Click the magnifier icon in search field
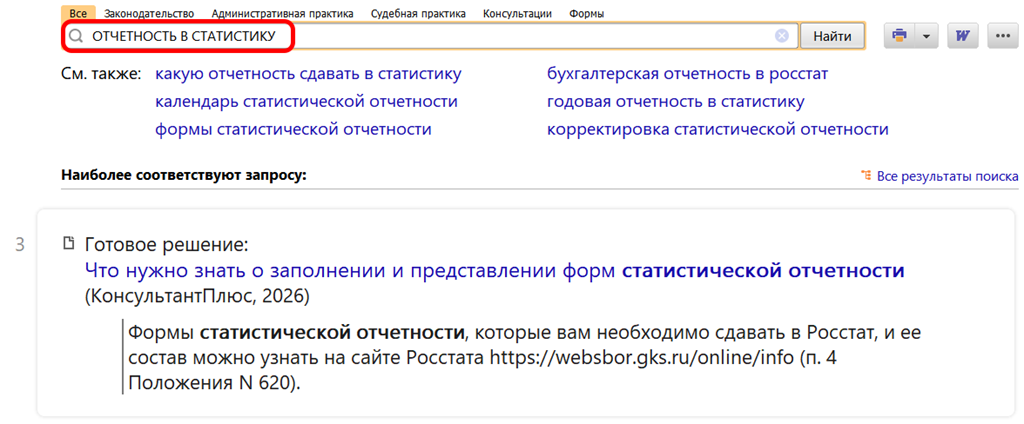Viewport: 1024px width, 424px height. (x=76, y=37)
